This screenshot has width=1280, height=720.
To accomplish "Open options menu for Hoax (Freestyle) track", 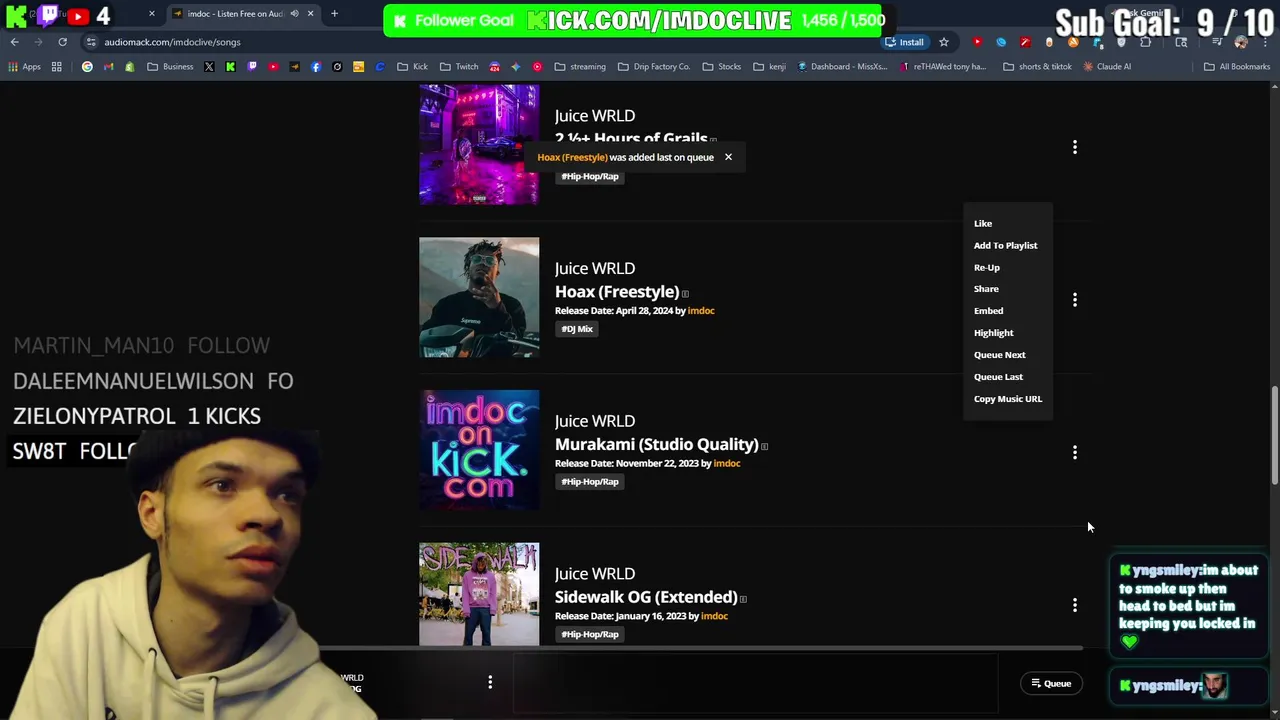I will tap(1075, 300).
